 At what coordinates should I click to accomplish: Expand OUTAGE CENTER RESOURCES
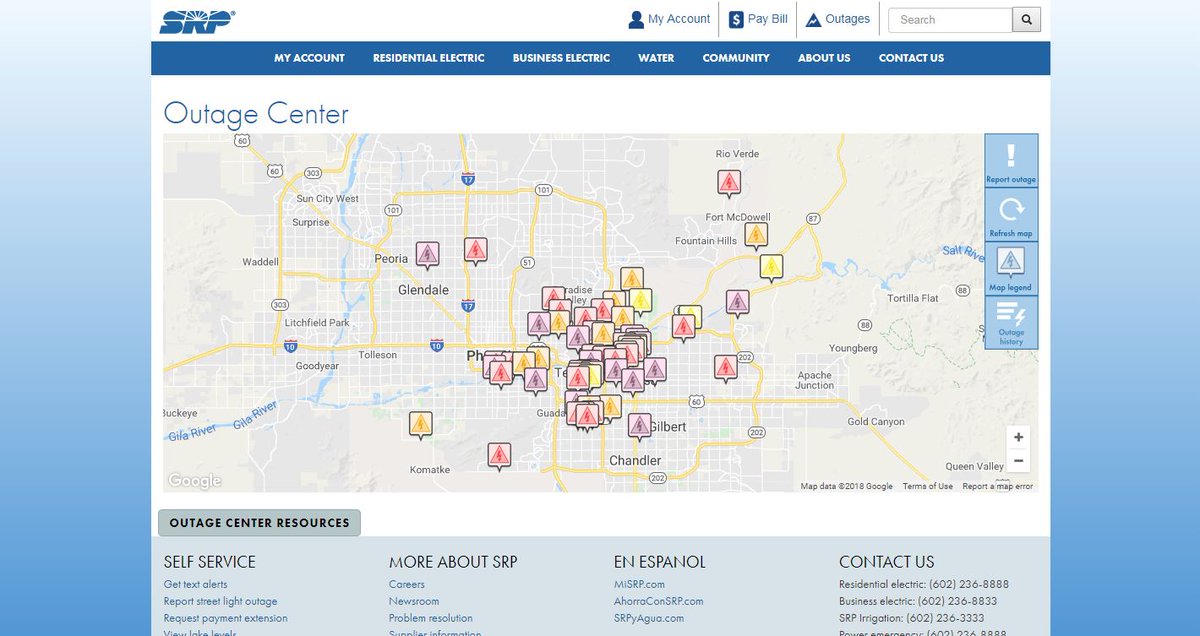pyautogui.click(x=259, y=523)
